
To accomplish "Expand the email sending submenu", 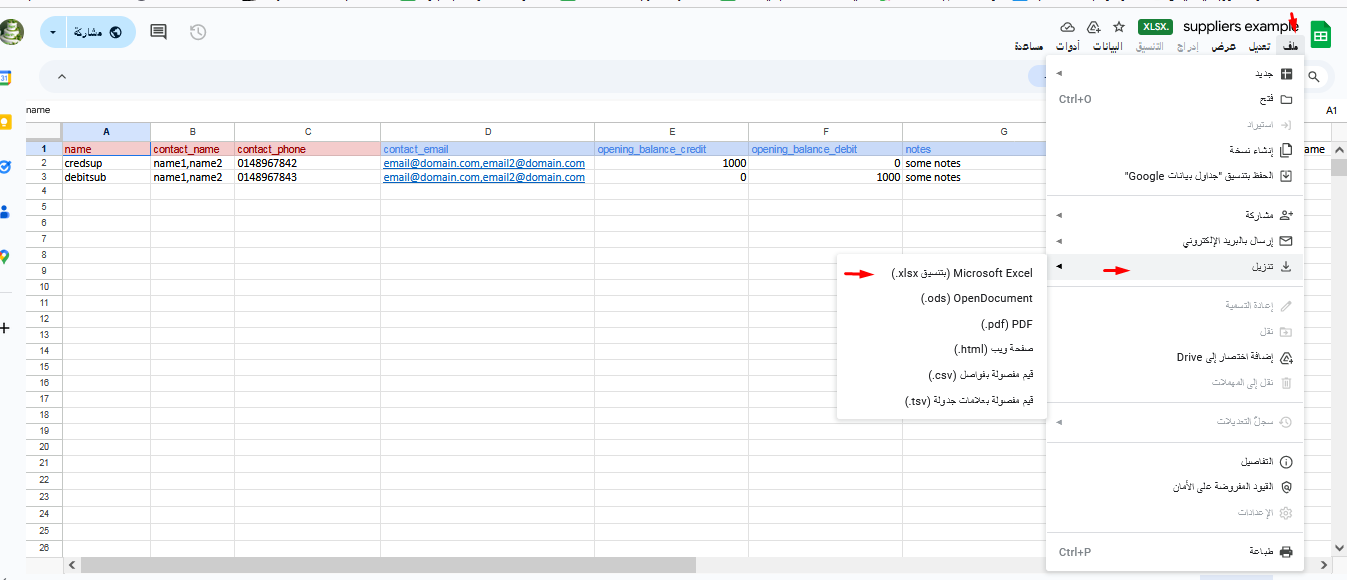I will tap(1060, 241).
